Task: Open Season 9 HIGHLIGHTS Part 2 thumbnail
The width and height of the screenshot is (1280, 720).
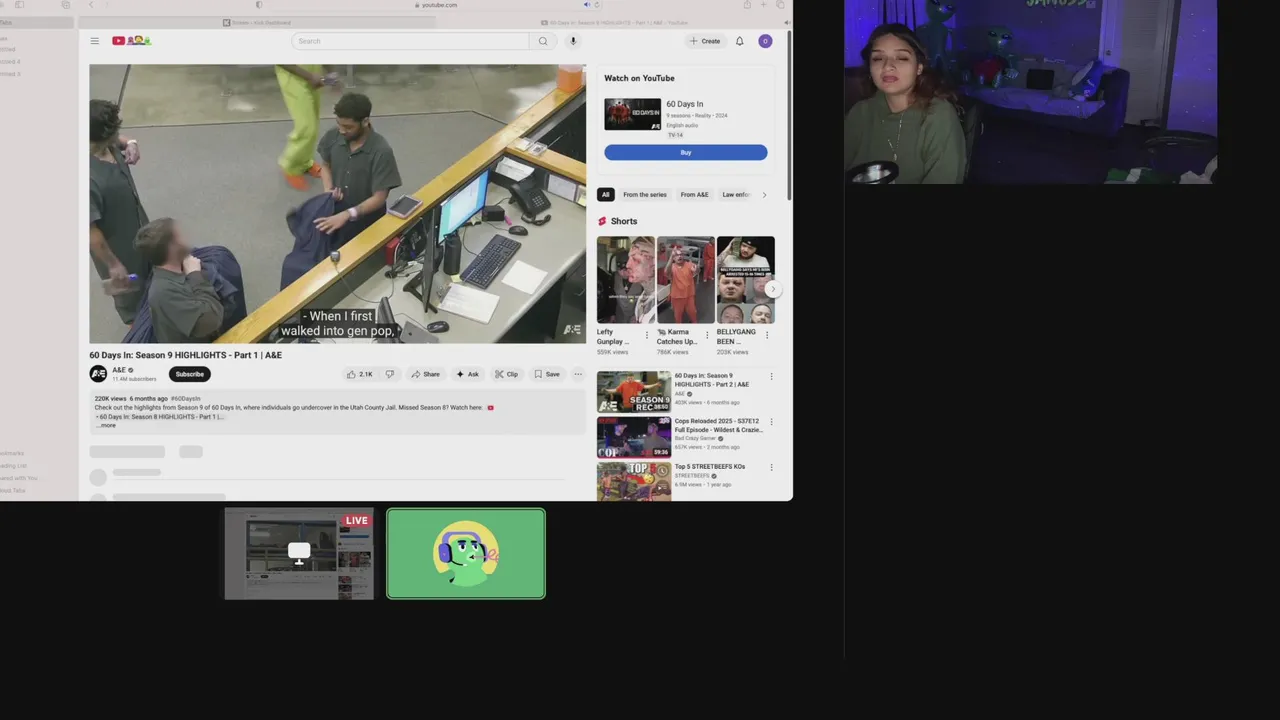Action: (x=634, y=392)
